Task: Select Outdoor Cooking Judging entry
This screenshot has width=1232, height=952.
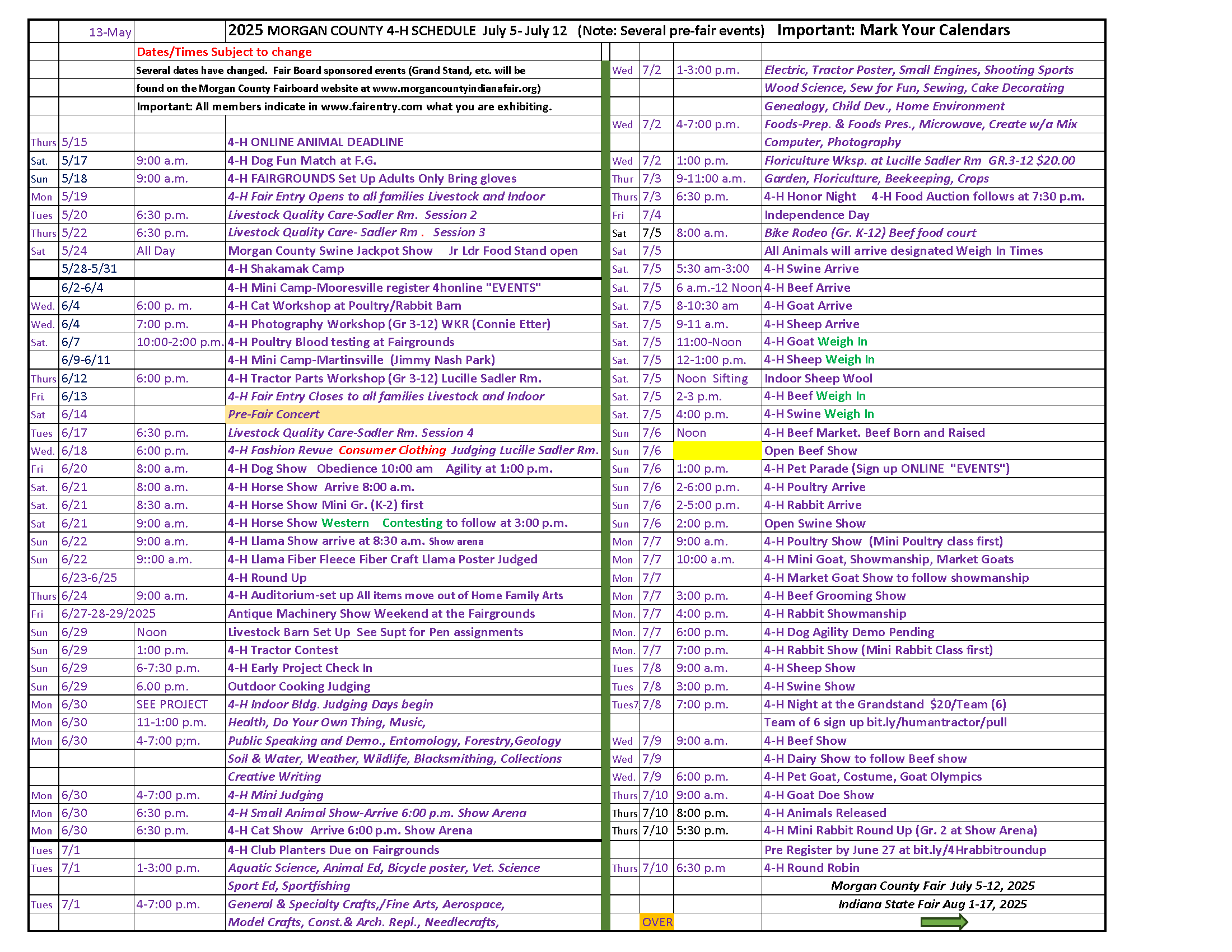Action: click(x=299, y=687)
